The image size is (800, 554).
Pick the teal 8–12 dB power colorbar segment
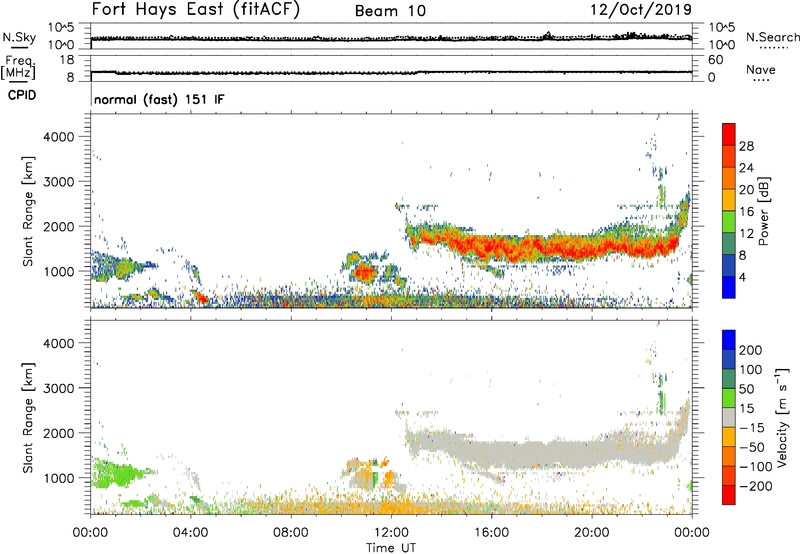(x=729, y=244)
